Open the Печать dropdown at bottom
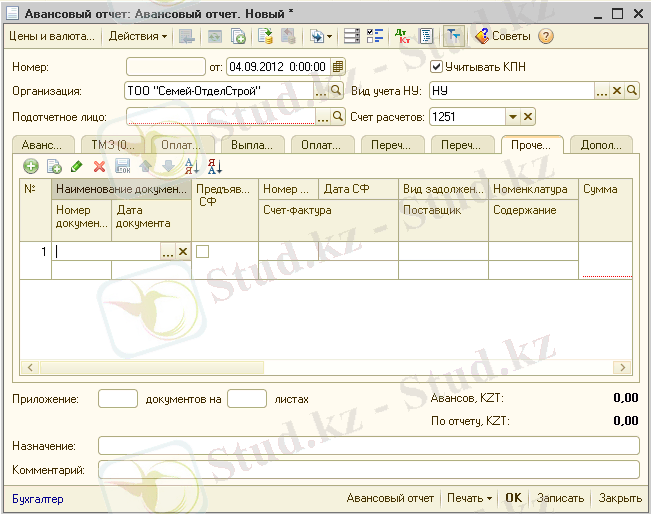 click(x=469, y=497)
